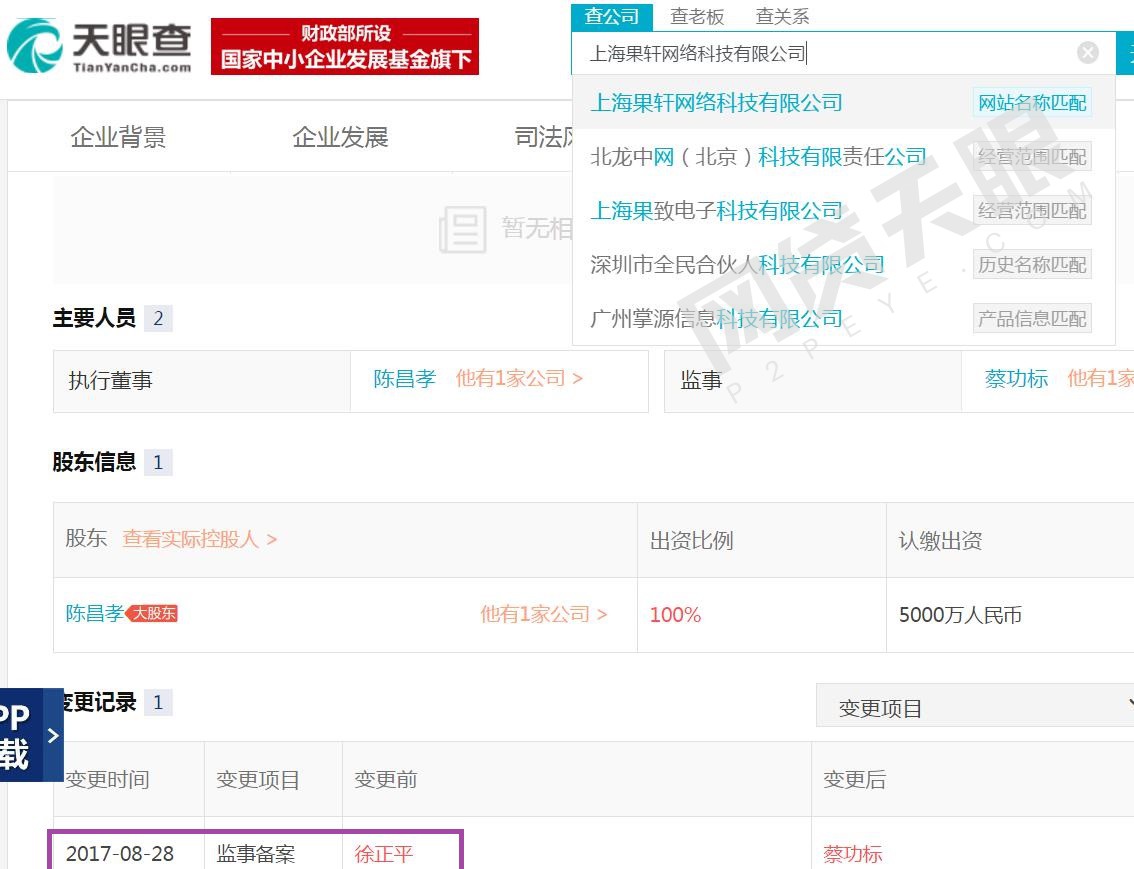This screenshot has height=869, width=1134.
Task: Open executive director 陈昌孝's profile link
Action: click(404, 379)
